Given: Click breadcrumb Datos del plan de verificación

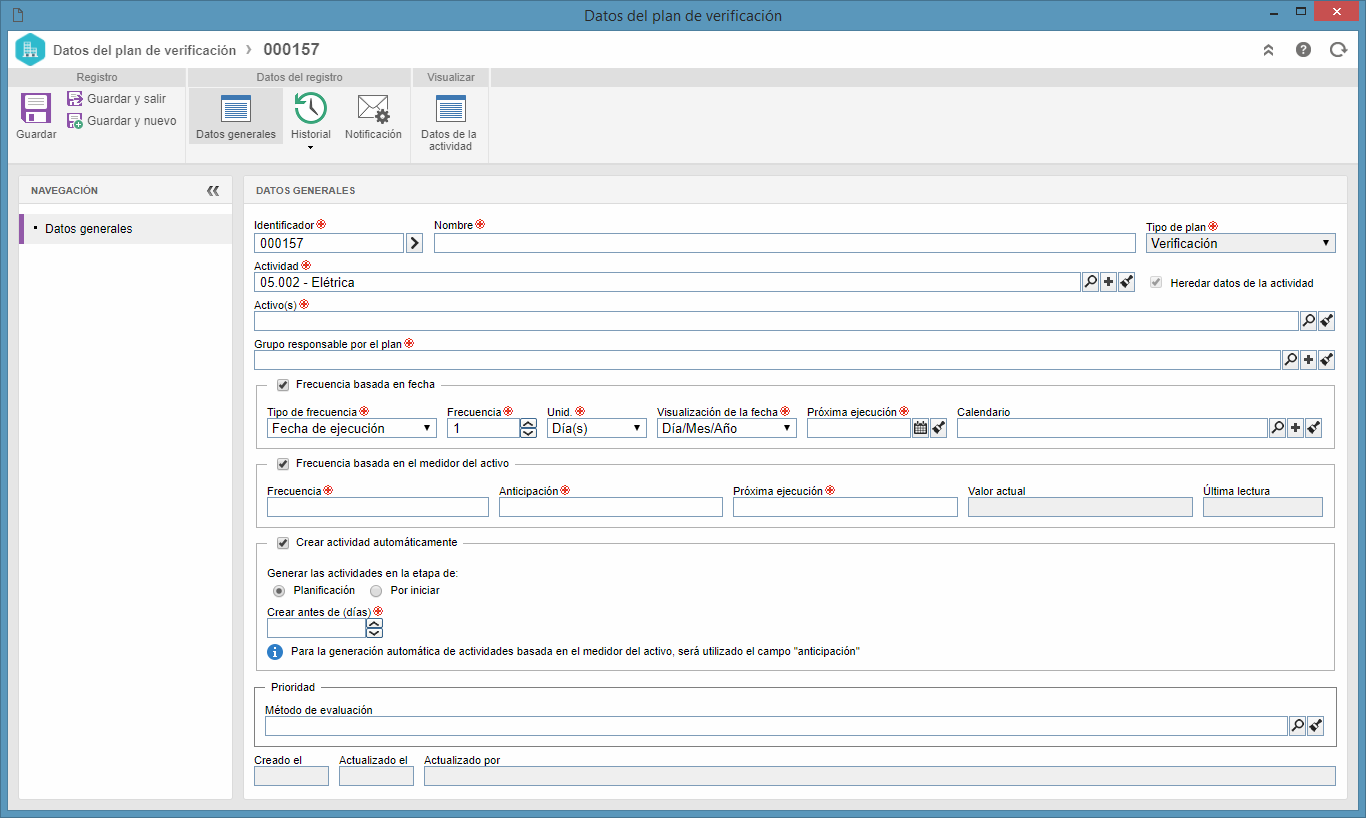Looking at the screenshot, I should 145,50.
